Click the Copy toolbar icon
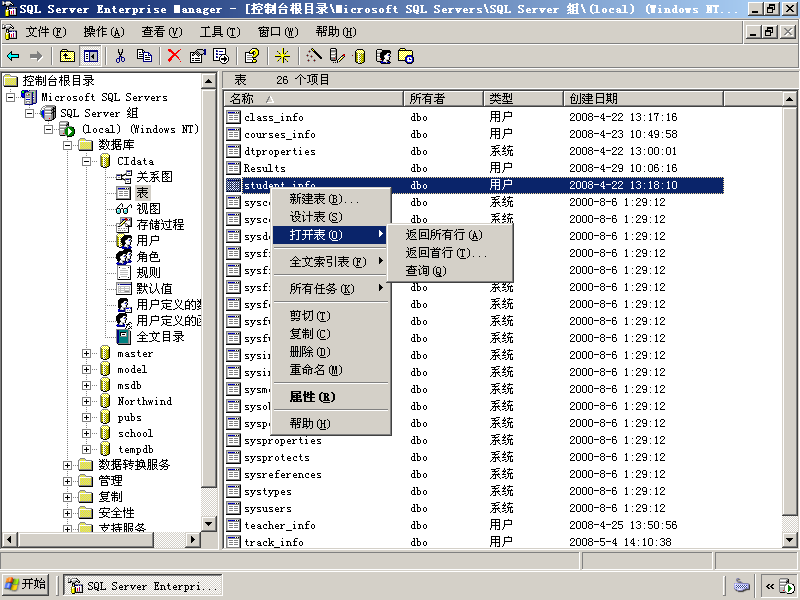Viewport: 800px width, 600px height. click(144, 56)
